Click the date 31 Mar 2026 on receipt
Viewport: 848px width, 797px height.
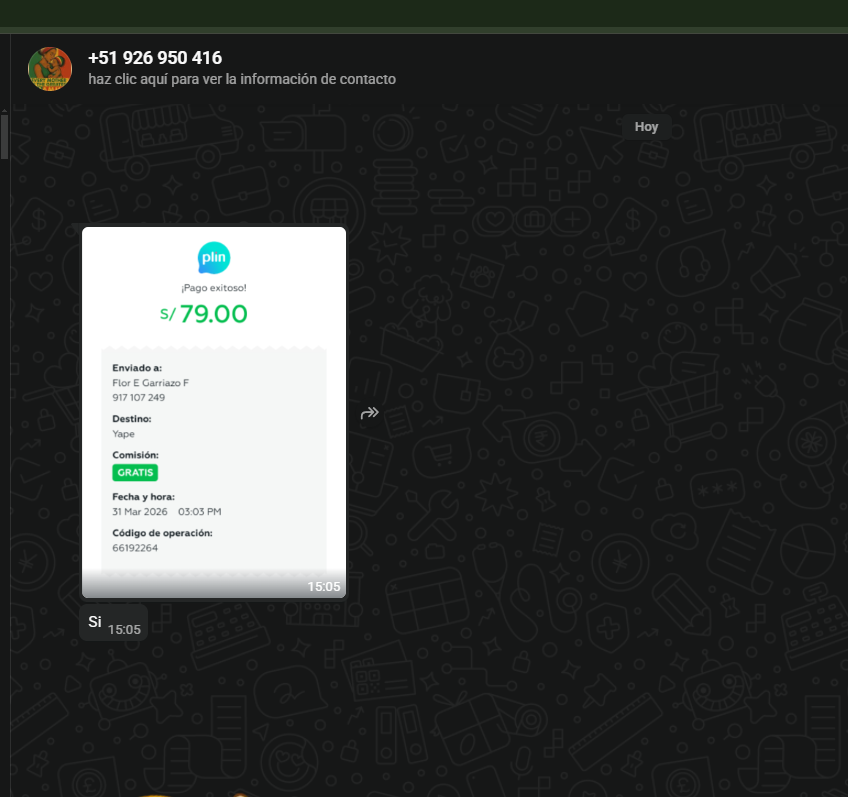coord(140,511)
